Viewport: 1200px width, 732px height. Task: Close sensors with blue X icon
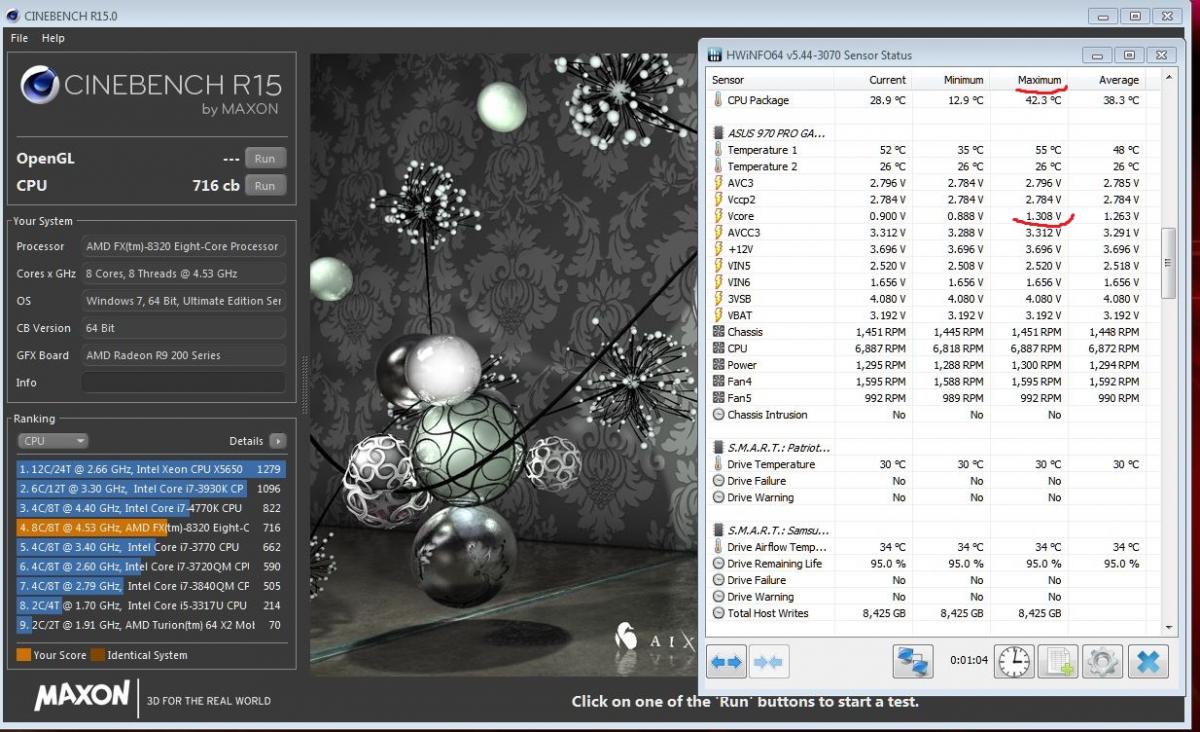pos(1148,662)
